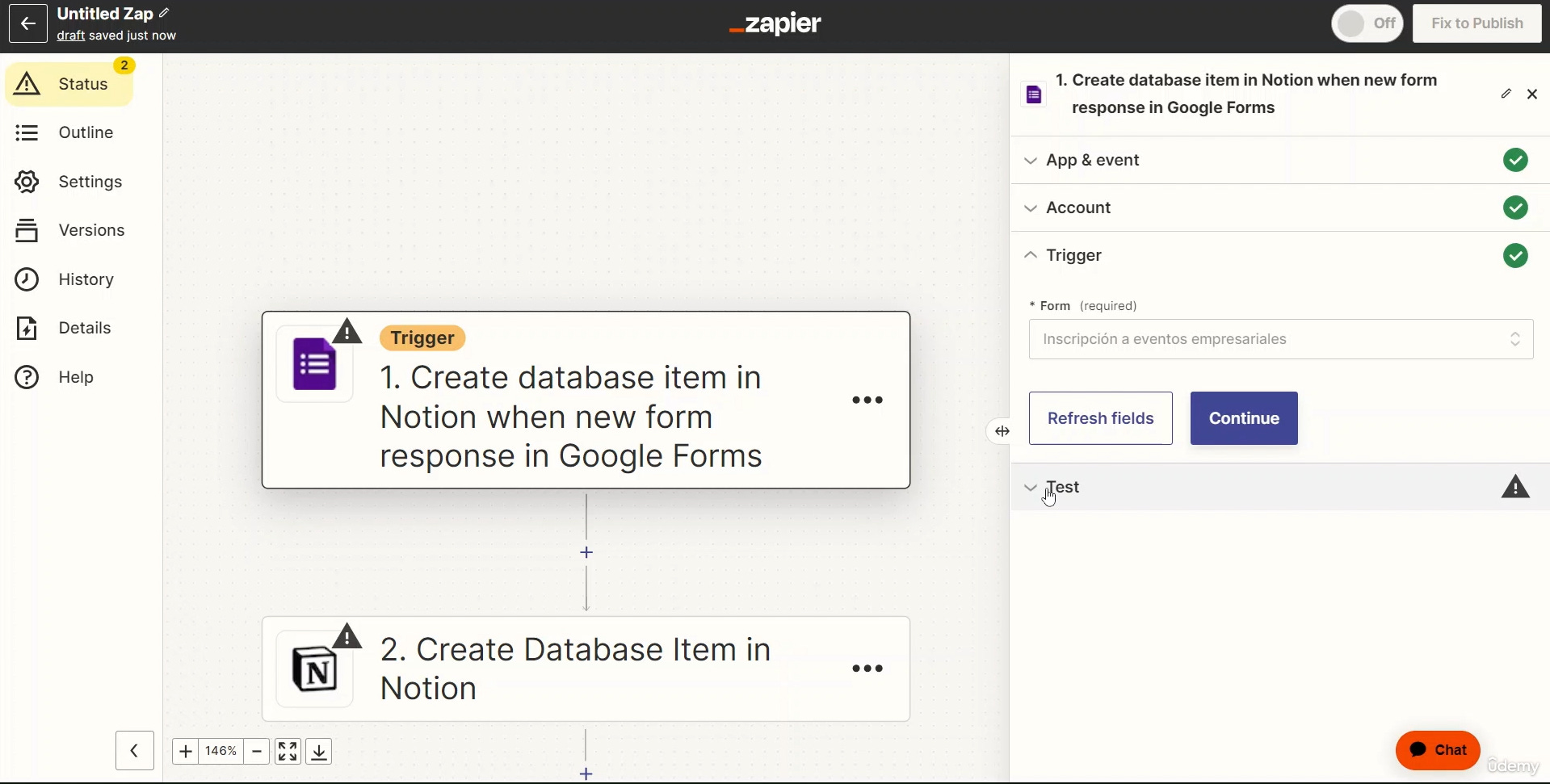Click the Form dropdown arrows
1550x784 pixels.
tap(1515, 339)
